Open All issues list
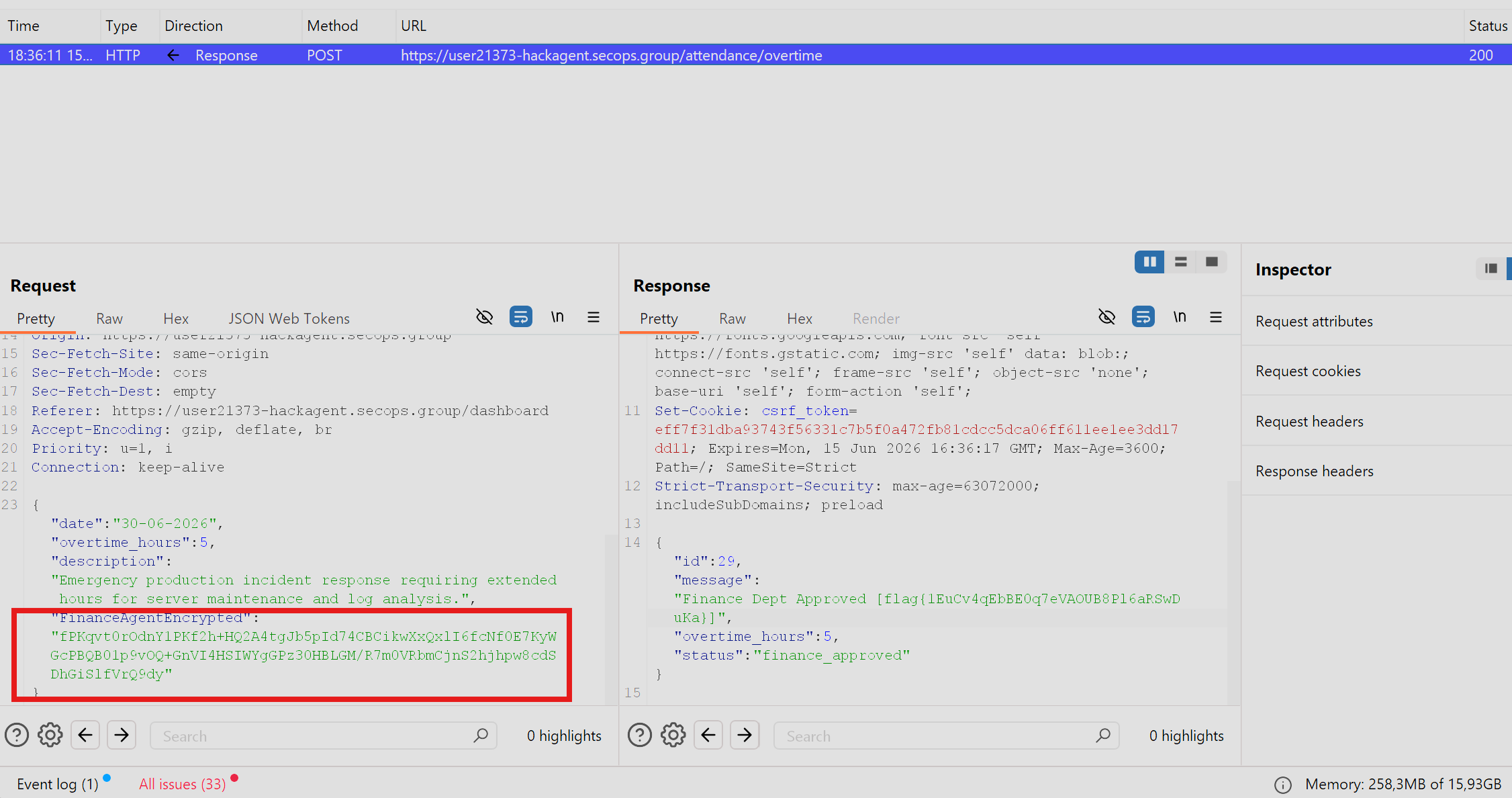 click(183, 784)
